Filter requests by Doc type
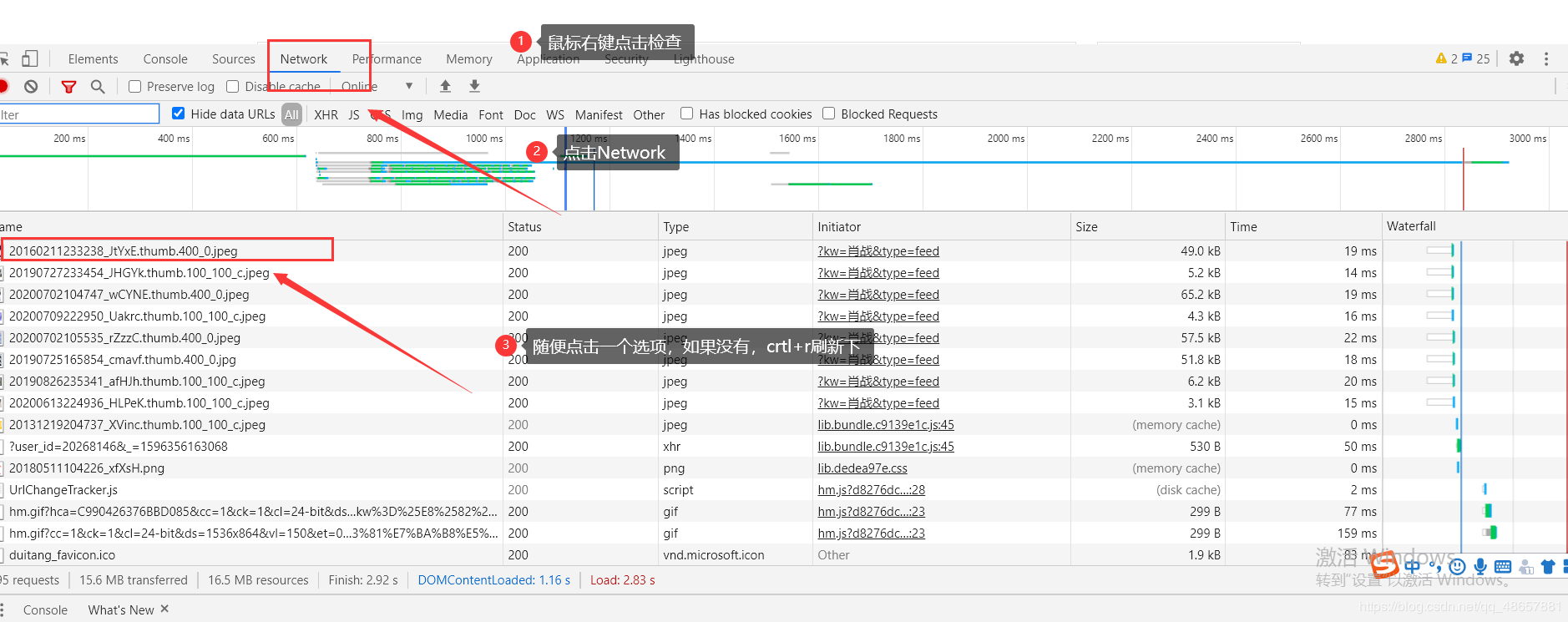Image resolution: width=1568 pixels, height=622 pixels. pyautogui.click(x=525, y=115)
